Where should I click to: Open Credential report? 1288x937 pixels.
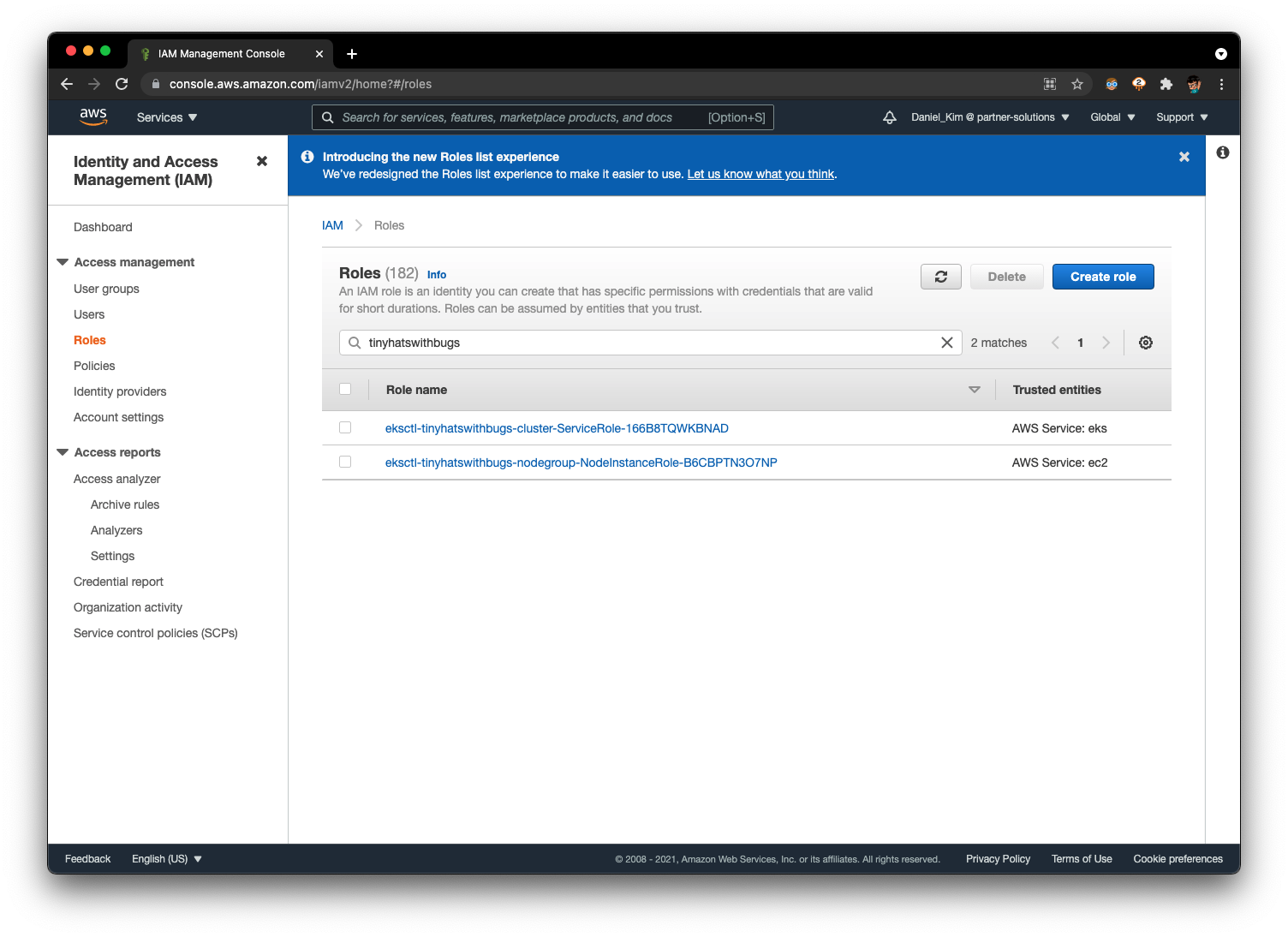118,582
